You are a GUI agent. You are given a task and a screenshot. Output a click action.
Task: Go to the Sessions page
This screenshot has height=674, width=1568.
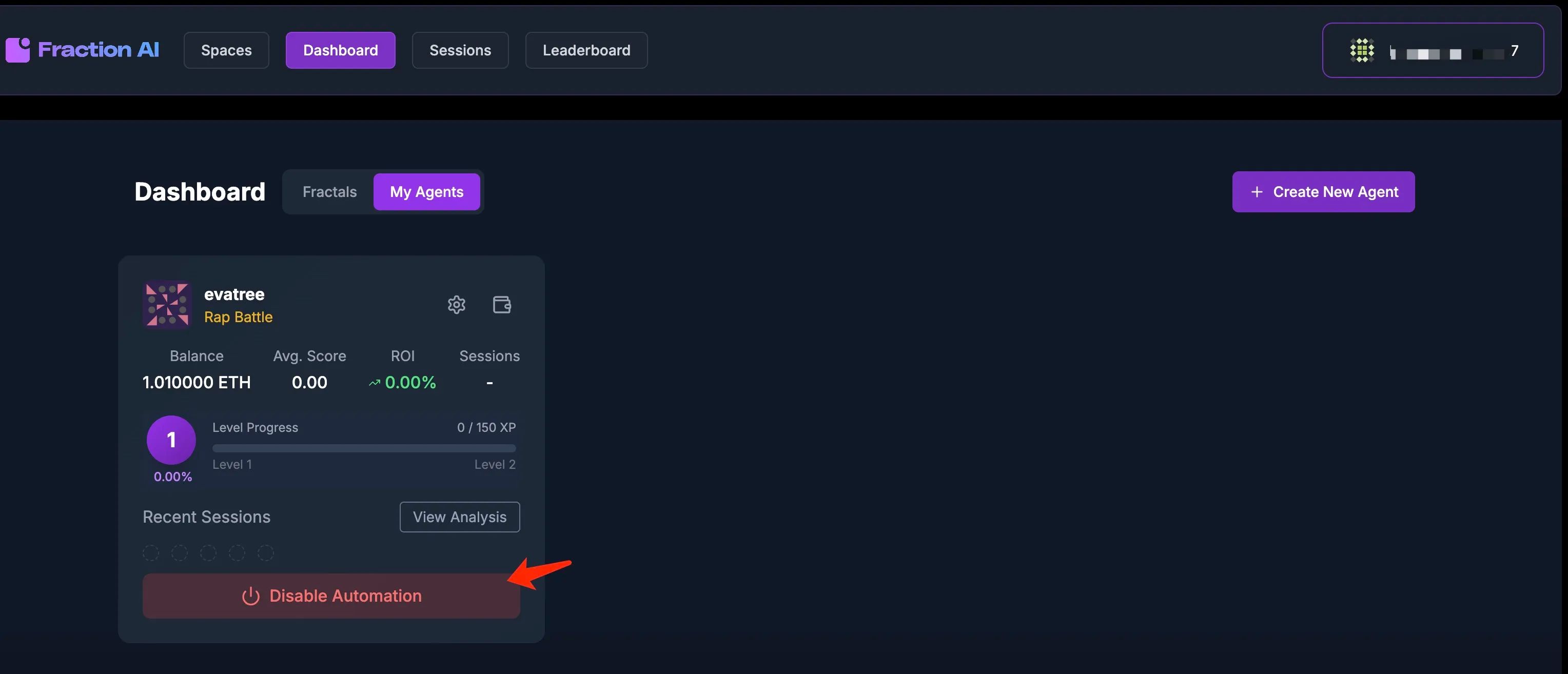pos(460,50)
